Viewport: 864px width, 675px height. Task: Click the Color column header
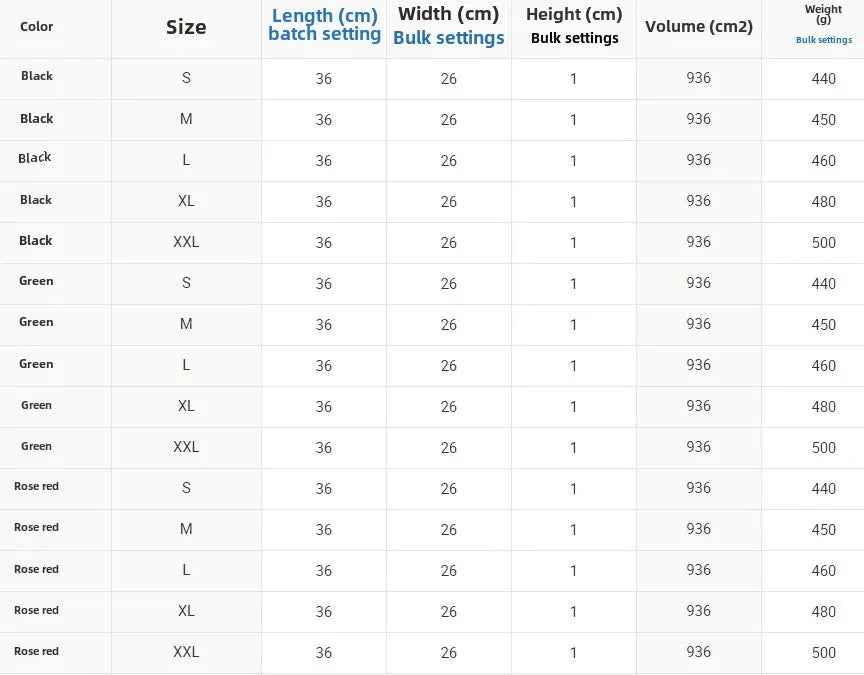37,27
